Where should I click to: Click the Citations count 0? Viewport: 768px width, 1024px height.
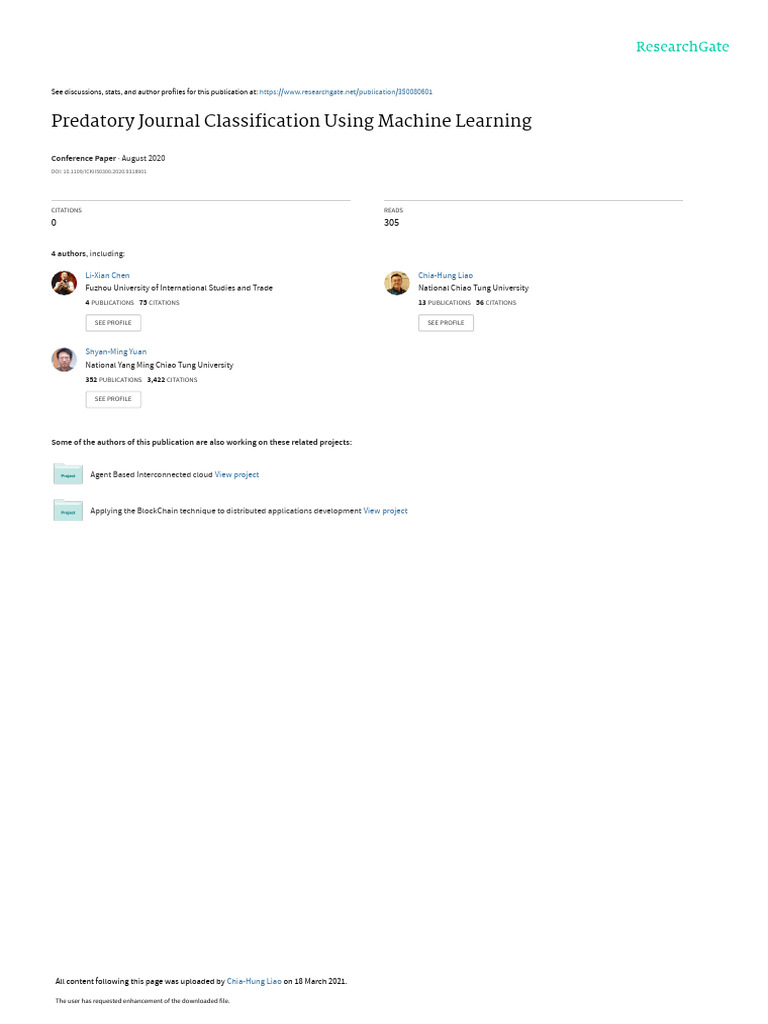pos(54,223)
